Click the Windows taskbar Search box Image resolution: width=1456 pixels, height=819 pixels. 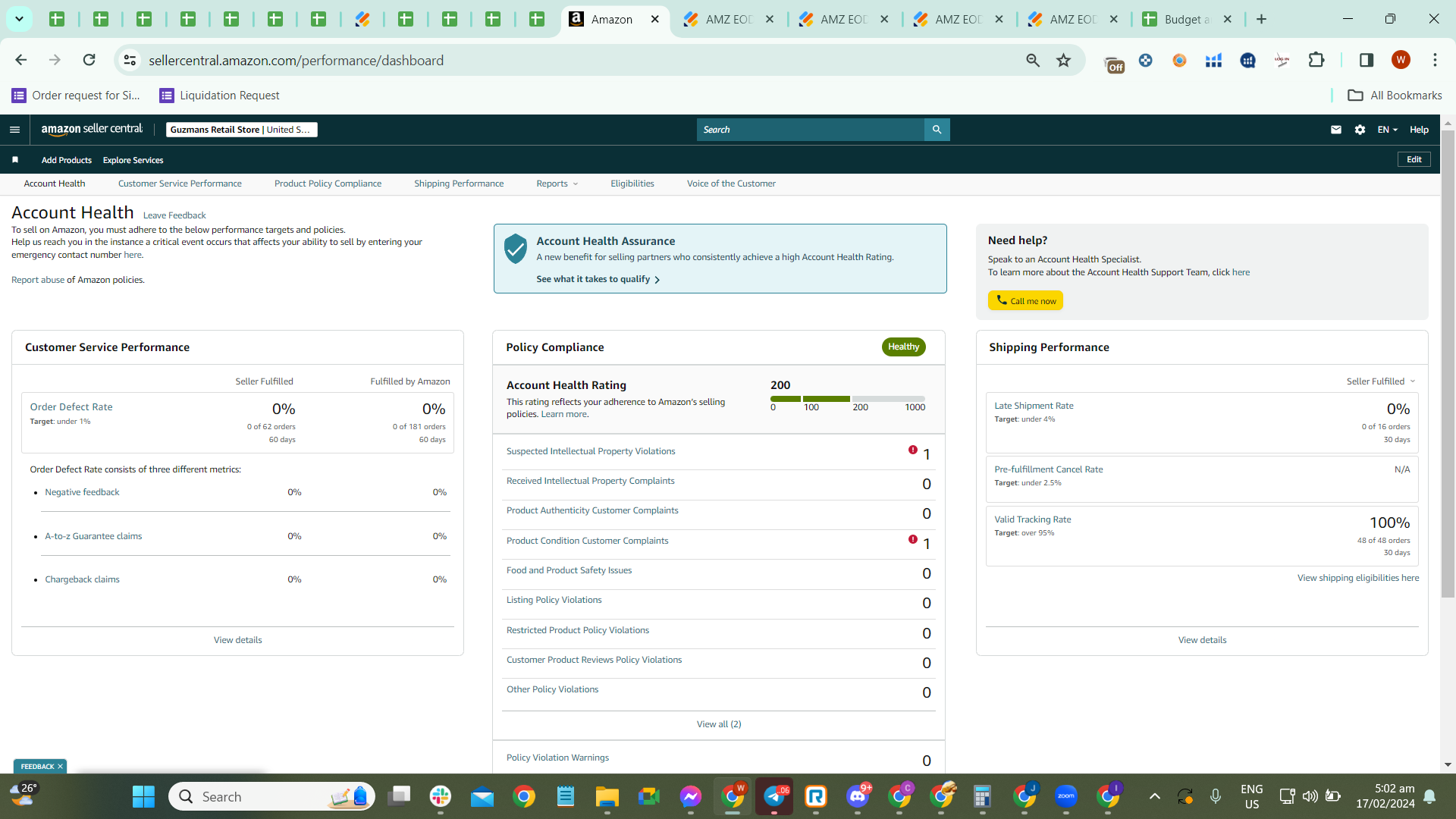271,796
